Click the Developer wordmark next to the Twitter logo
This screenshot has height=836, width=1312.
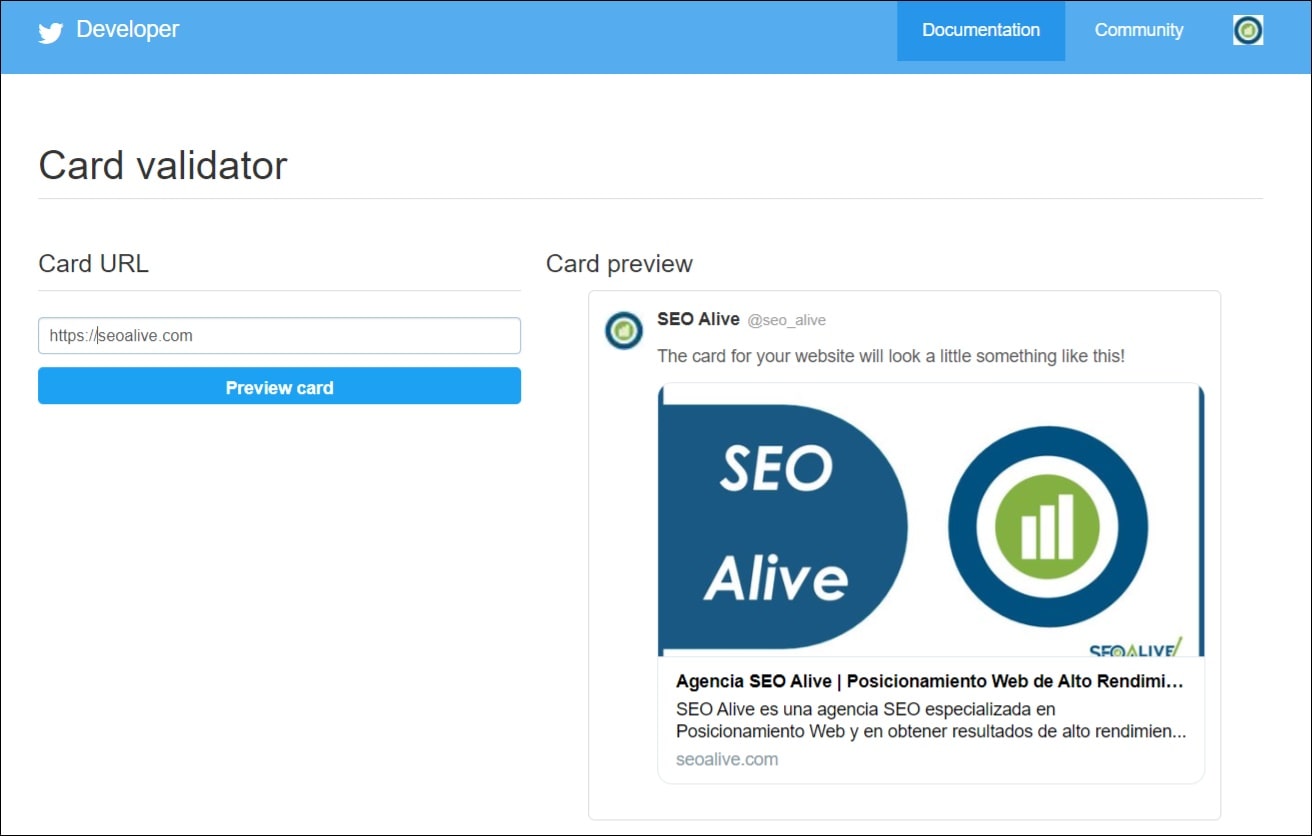129,30
